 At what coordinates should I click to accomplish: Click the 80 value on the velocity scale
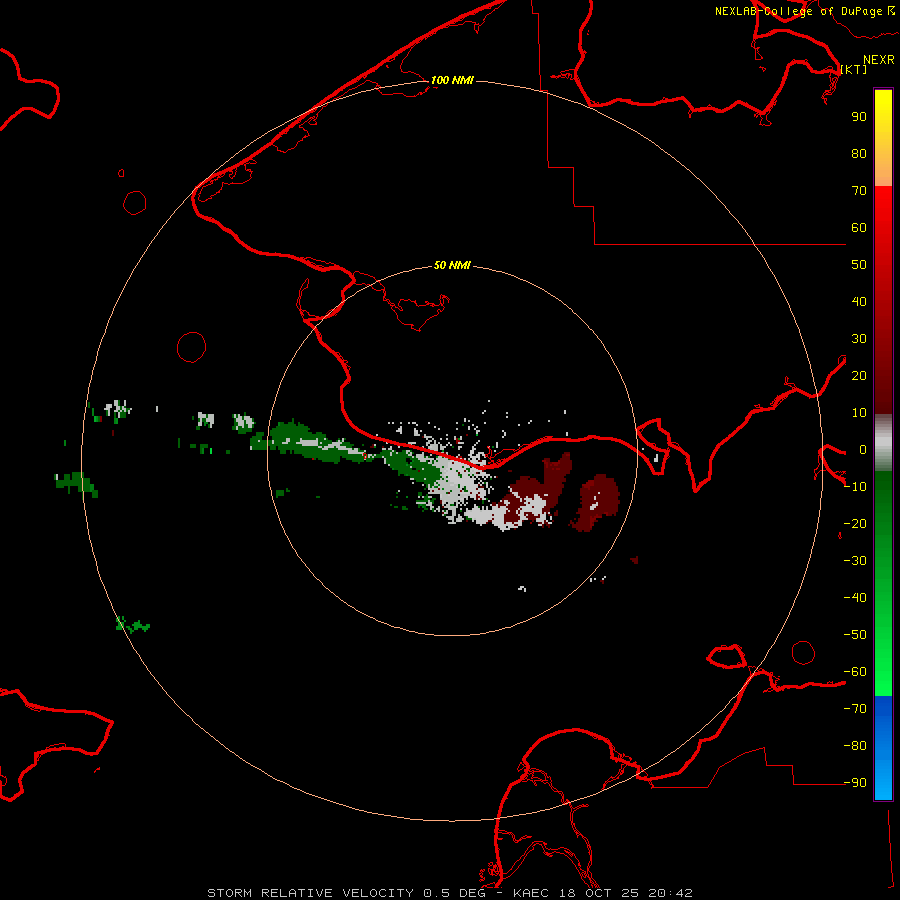pos(859,153)
